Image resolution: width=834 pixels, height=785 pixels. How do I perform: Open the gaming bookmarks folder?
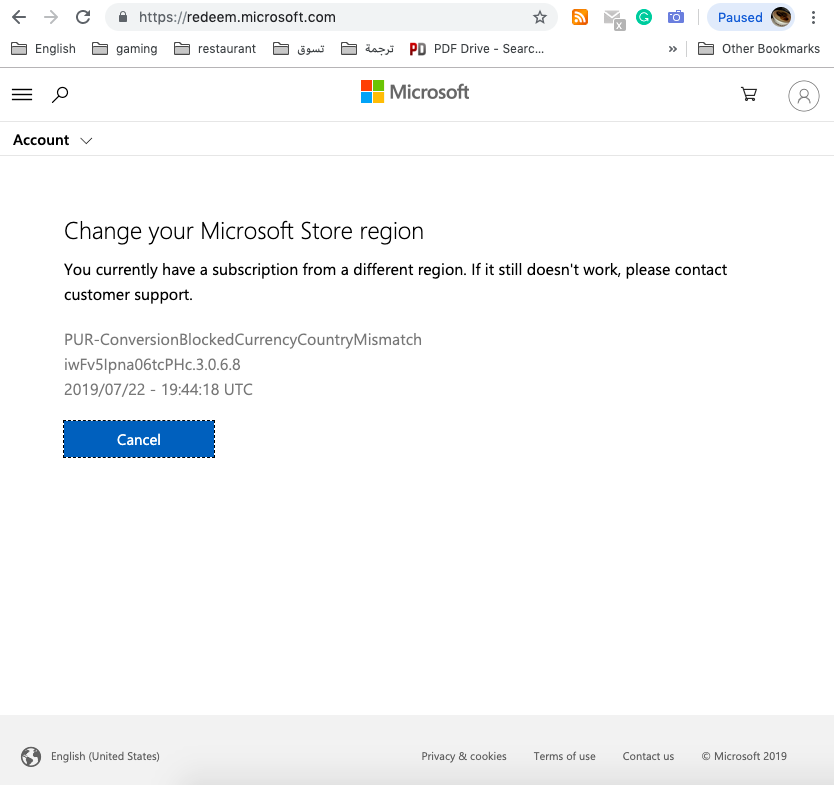124,49
